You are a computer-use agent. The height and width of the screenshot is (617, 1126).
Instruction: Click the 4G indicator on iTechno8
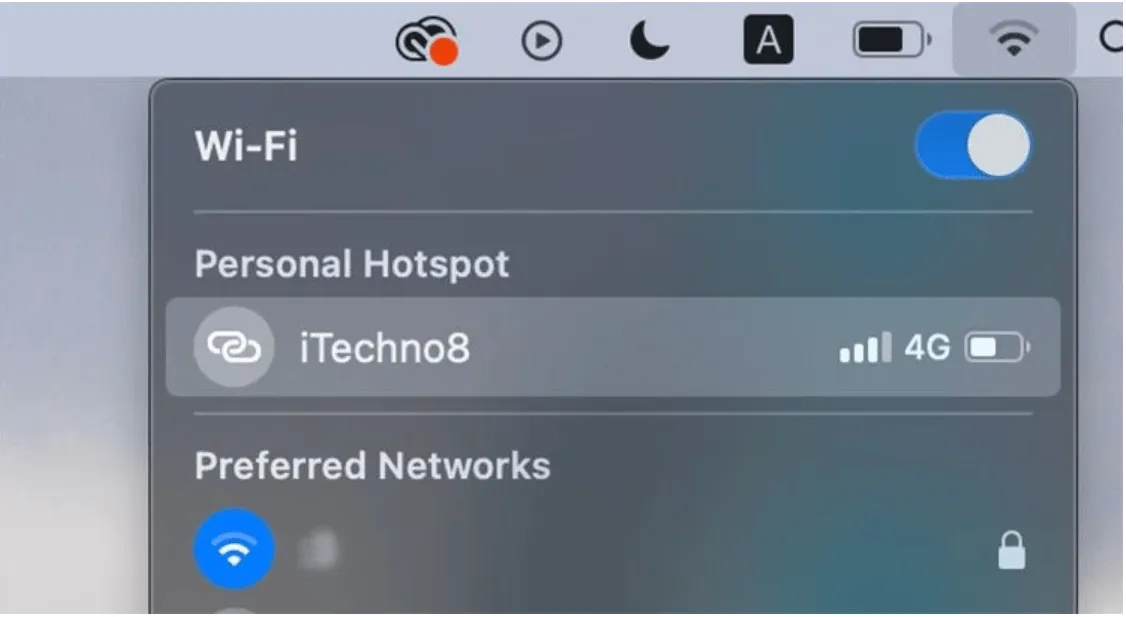click(x=927, y=348)
